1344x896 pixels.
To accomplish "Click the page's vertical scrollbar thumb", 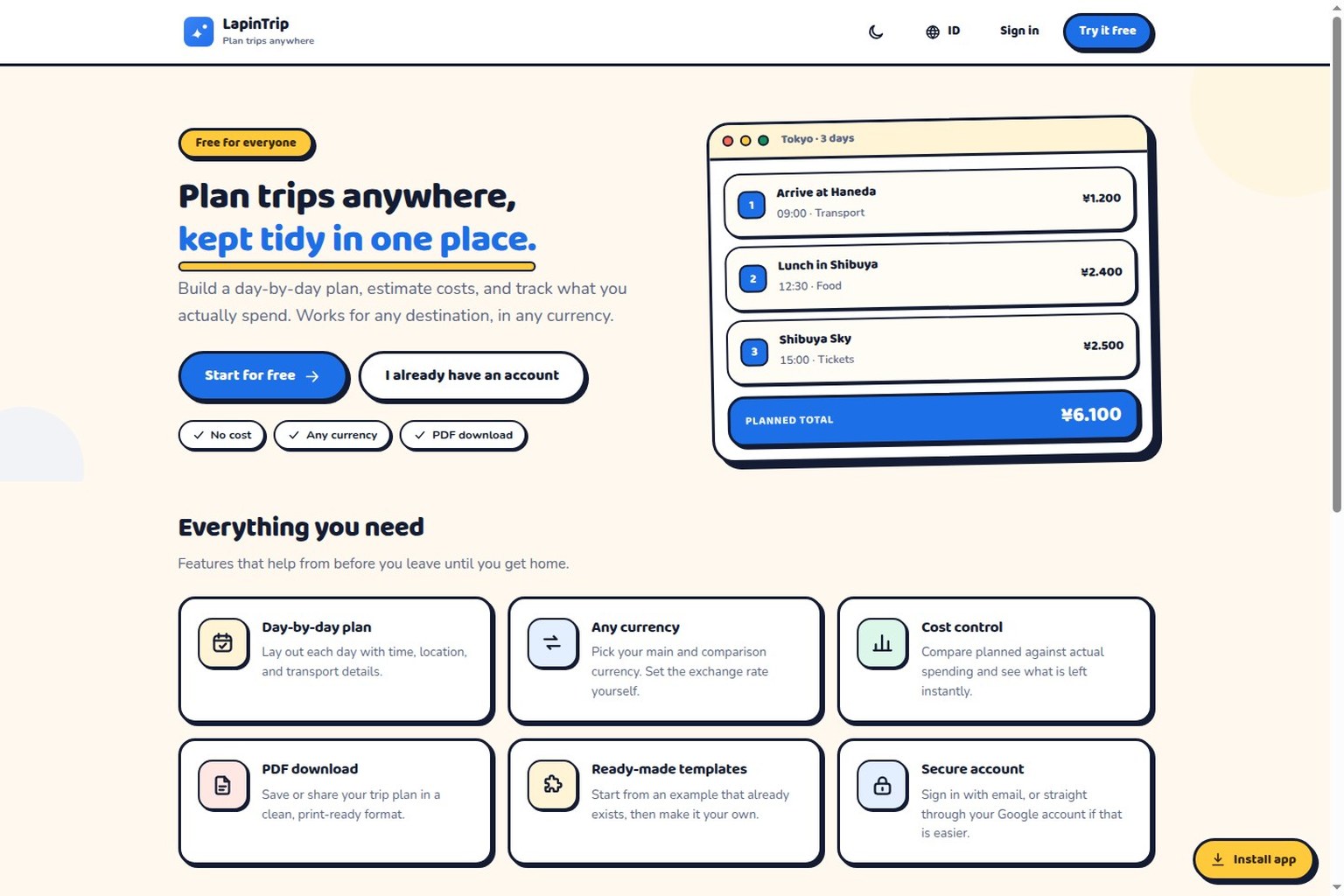I will pos(1336,262).
